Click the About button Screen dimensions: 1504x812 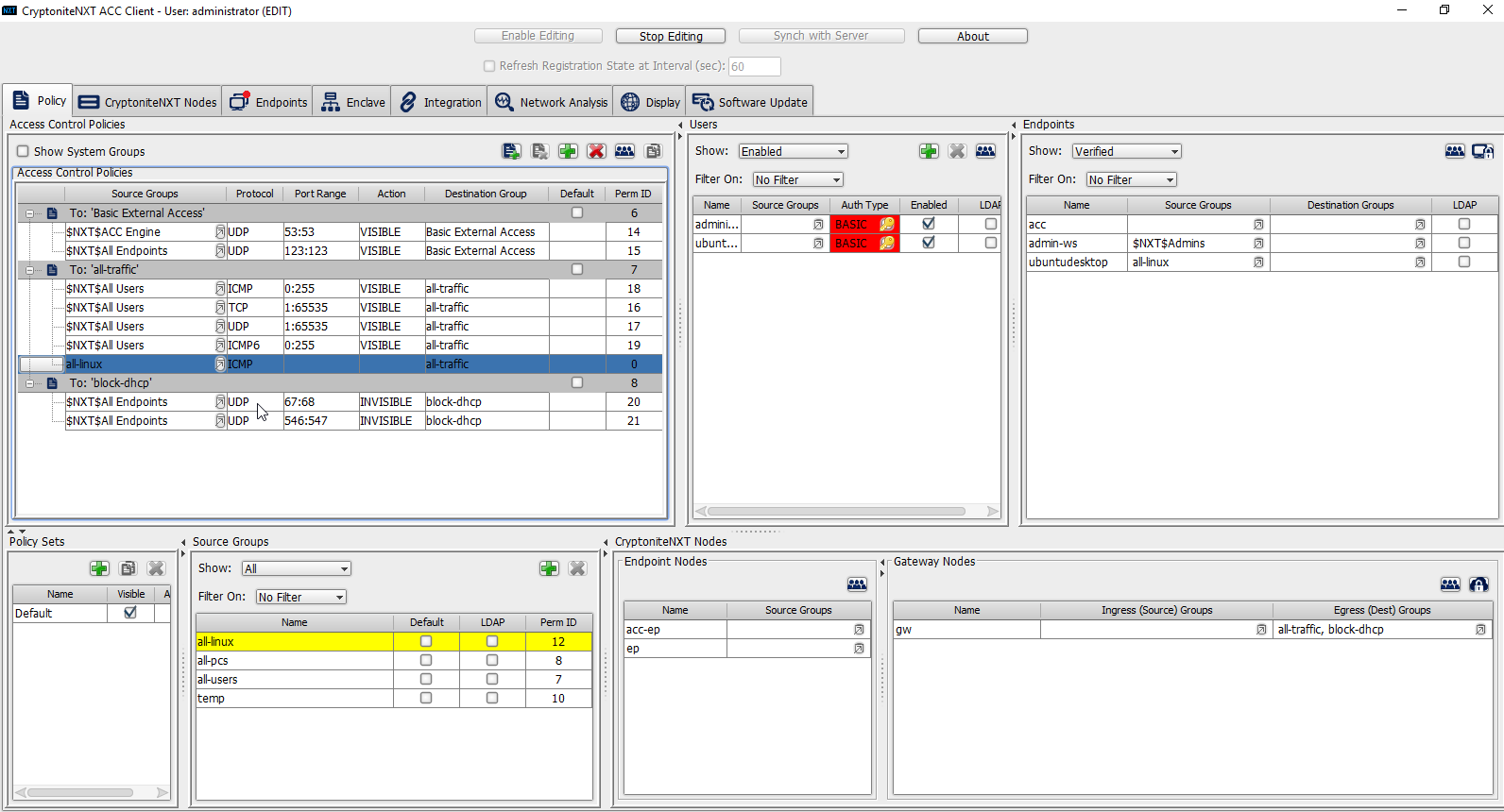coord(973,36)
